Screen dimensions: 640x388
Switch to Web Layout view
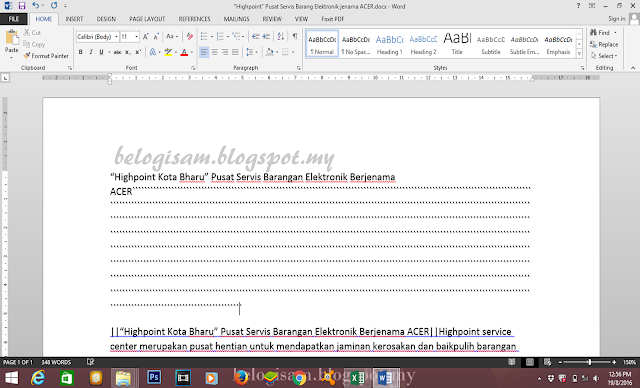tap(547, 362)
